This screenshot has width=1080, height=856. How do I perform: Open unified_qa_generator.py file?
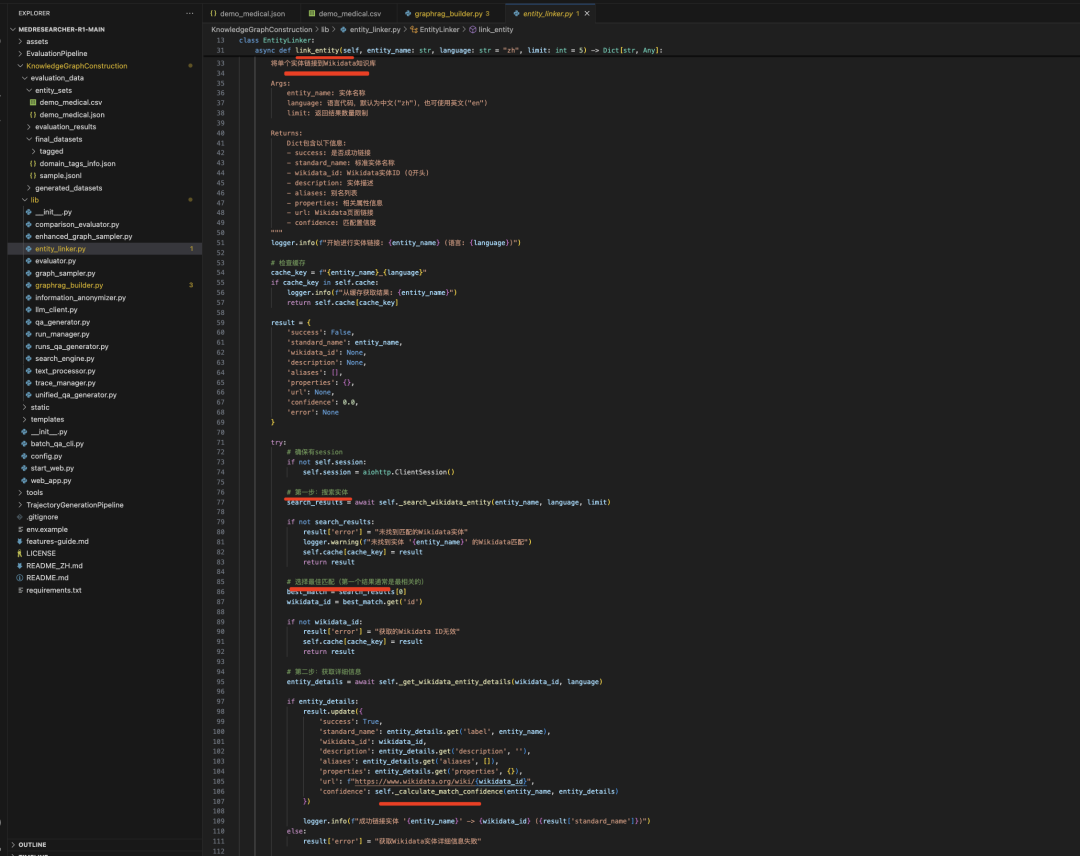point(76,395)
